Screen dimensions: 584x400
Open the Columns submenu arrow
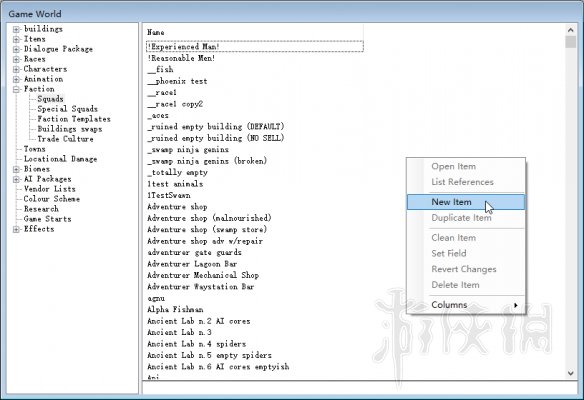516,305
